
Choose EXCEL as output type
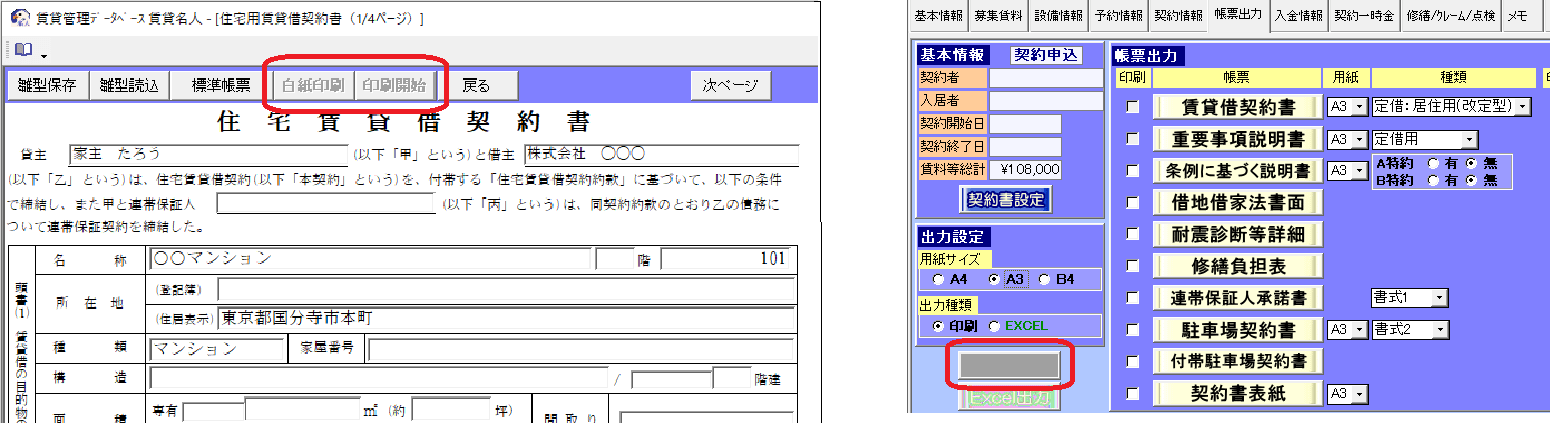994,326
